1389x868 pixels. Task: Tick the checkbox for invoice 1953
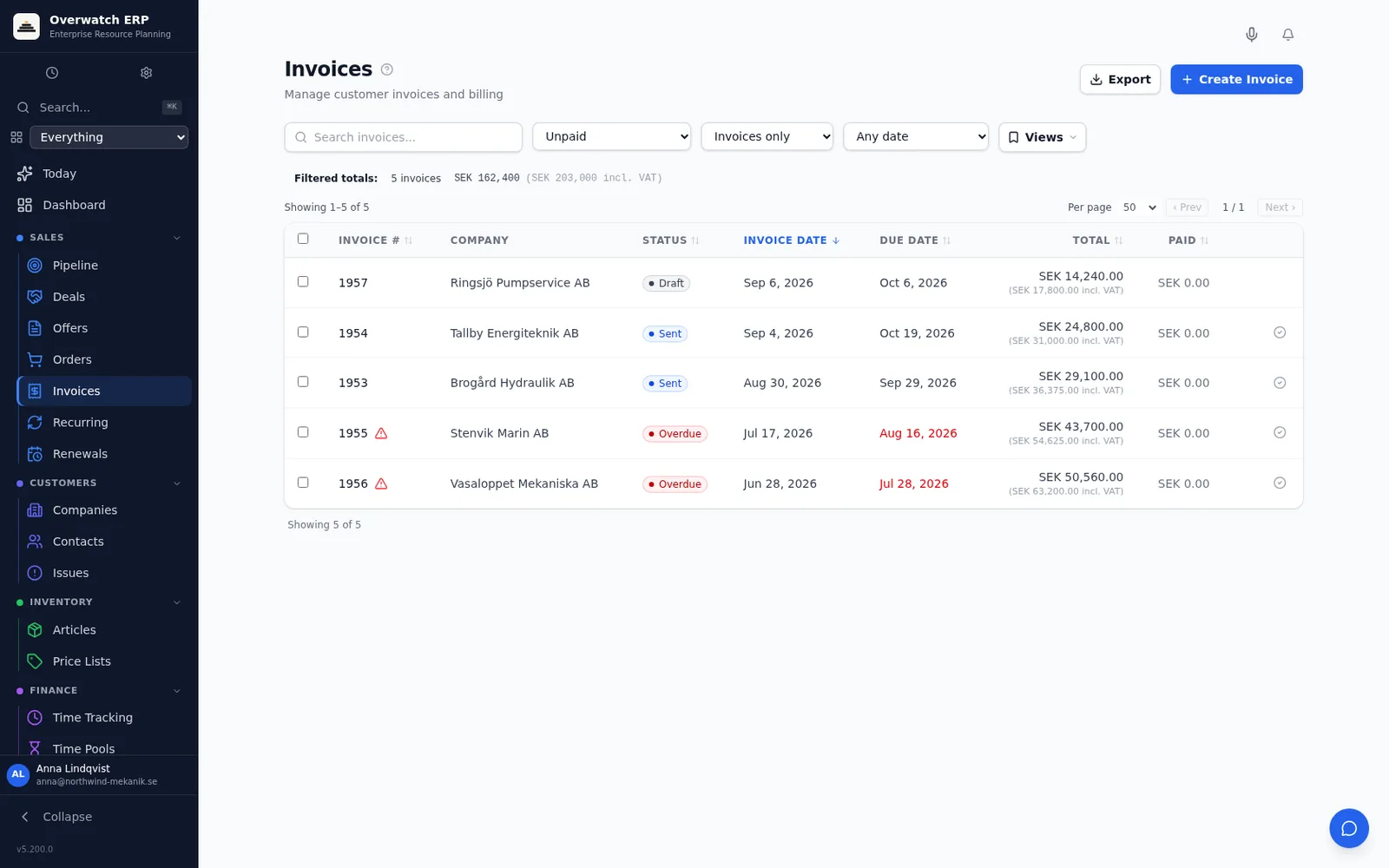[303, 381]
